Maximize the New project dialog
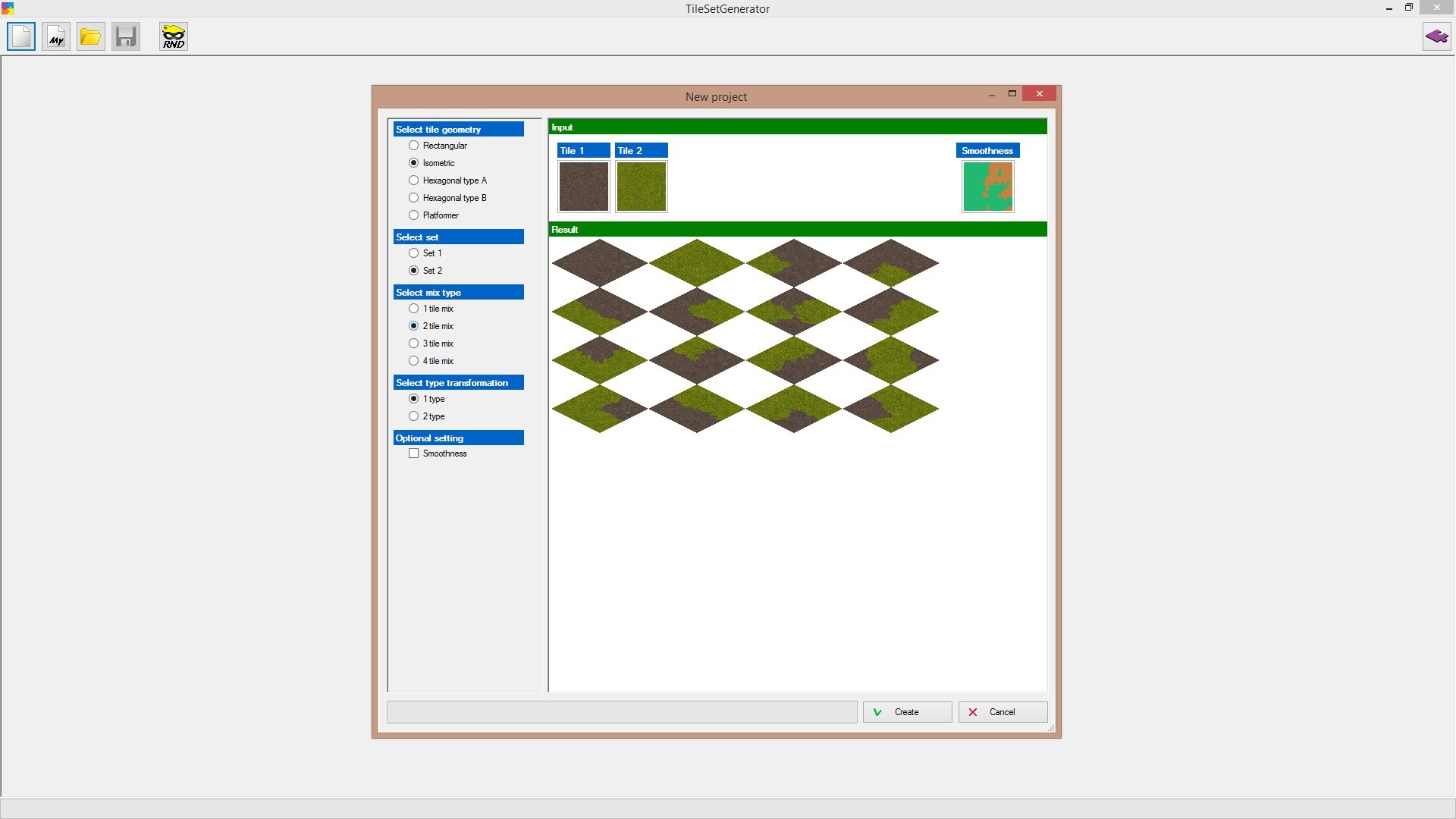This screenshot has width=1456, height=819. point(1012,93)
